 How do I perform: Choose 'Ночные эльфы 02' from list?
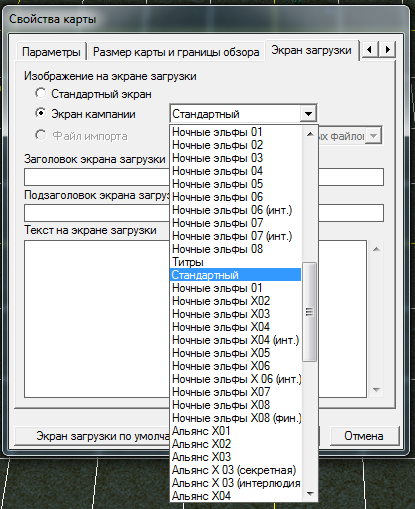236,145
